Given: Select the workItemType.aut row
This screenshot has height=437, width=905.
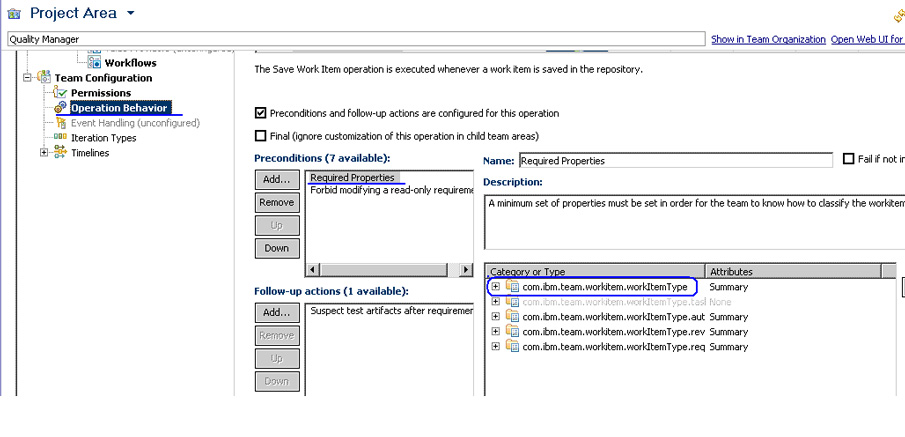Looking at the screenshot, I should pos(614,317).
